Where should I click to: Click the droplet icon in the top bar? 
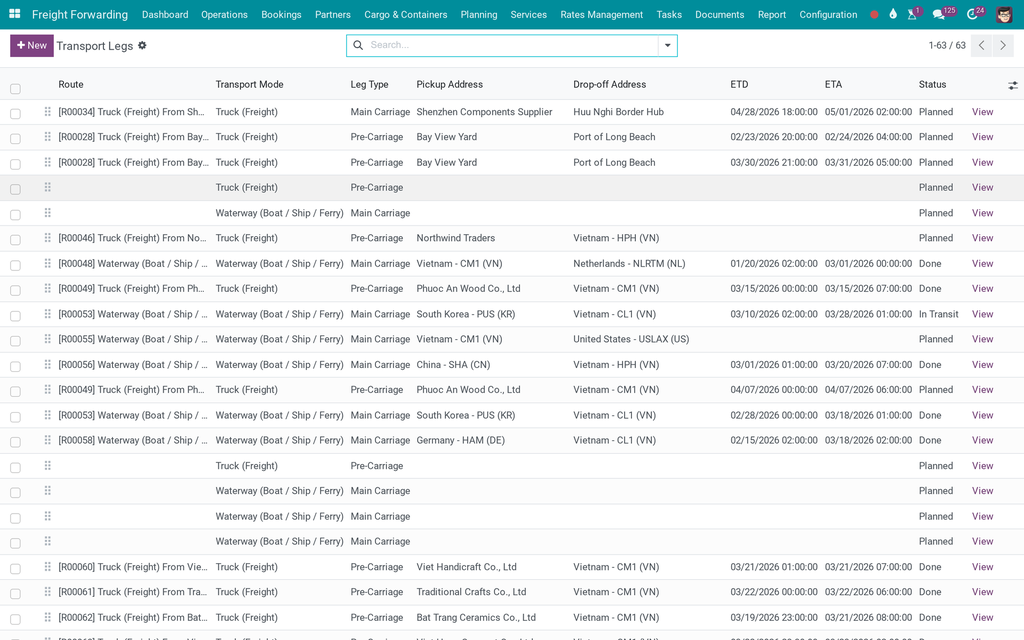pyautogui.click(x=893, y=14)
